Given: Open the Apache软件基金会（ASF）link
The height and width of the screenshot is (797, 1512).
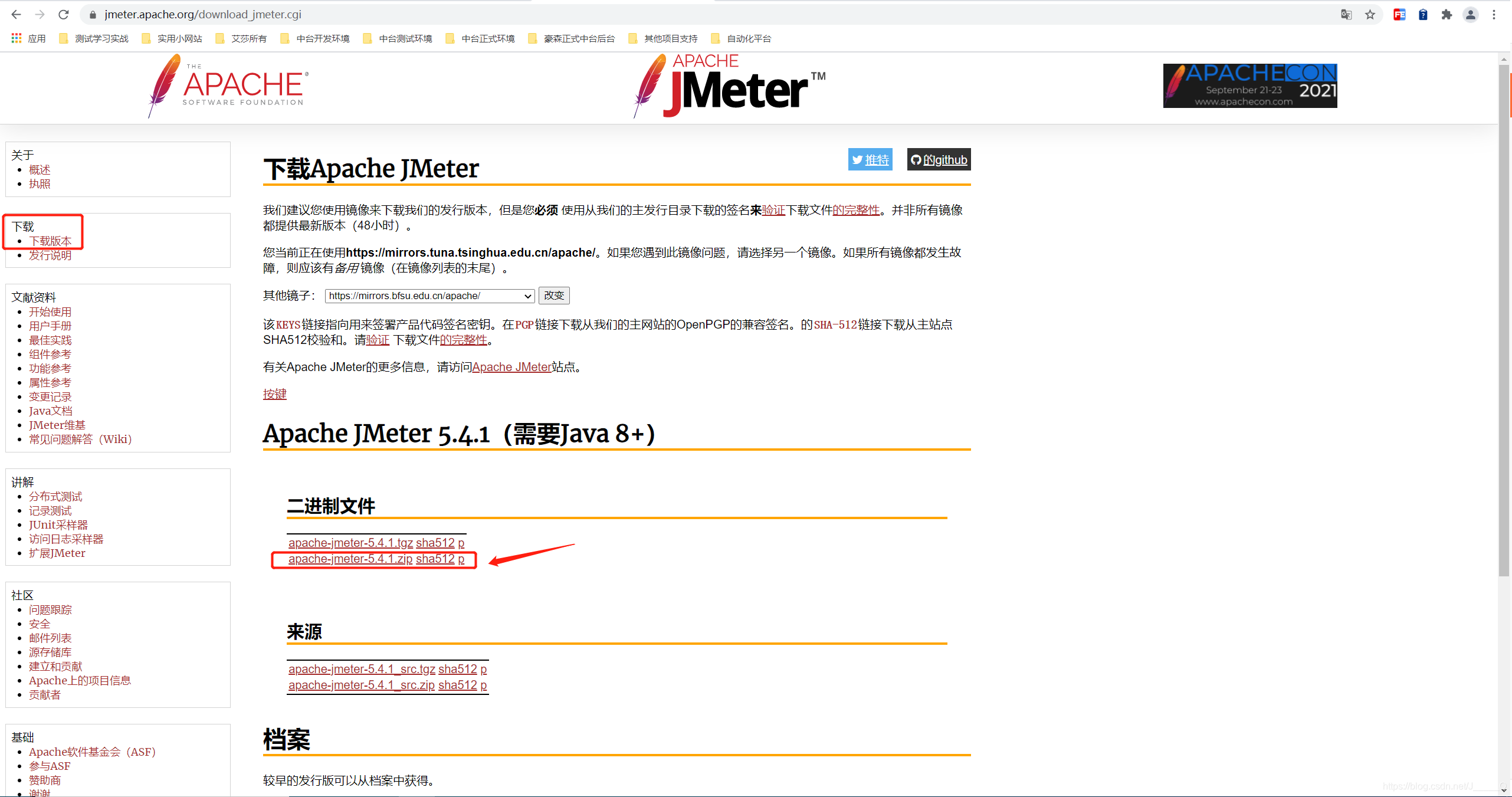Looking at the screenshot, I should [93, 752].
